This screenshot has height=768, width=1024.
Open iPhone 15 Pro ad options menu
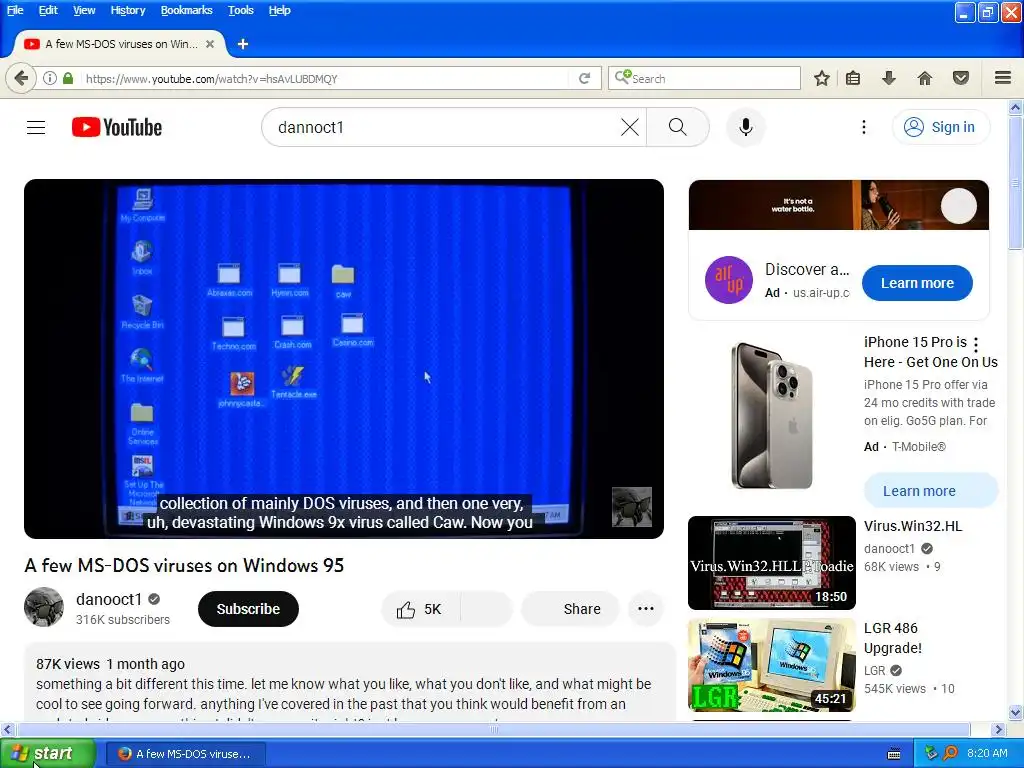pos(976,344)
